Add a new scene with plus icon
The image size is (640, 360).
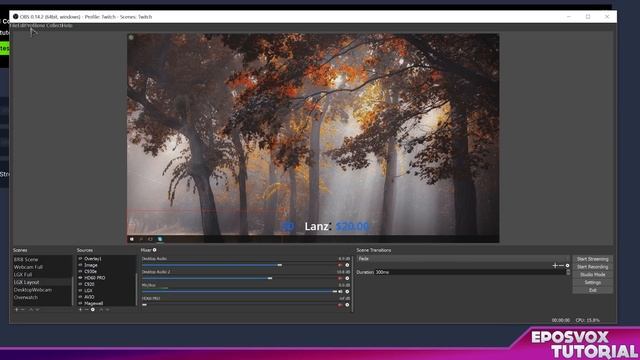pyautogui.click(x=16, y=310)
